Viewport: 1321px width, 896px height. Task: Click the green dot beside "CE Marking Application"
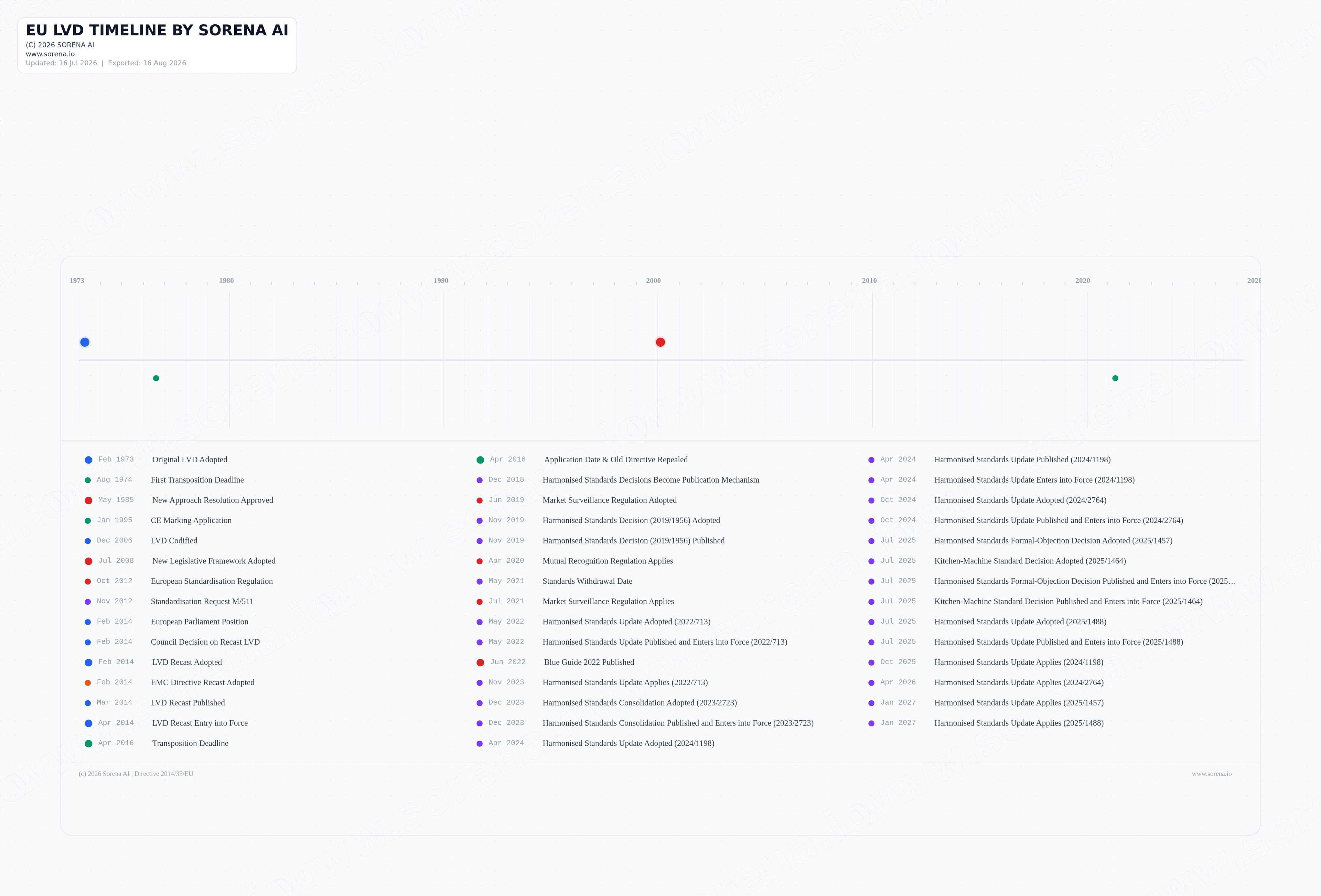[87, 521]
